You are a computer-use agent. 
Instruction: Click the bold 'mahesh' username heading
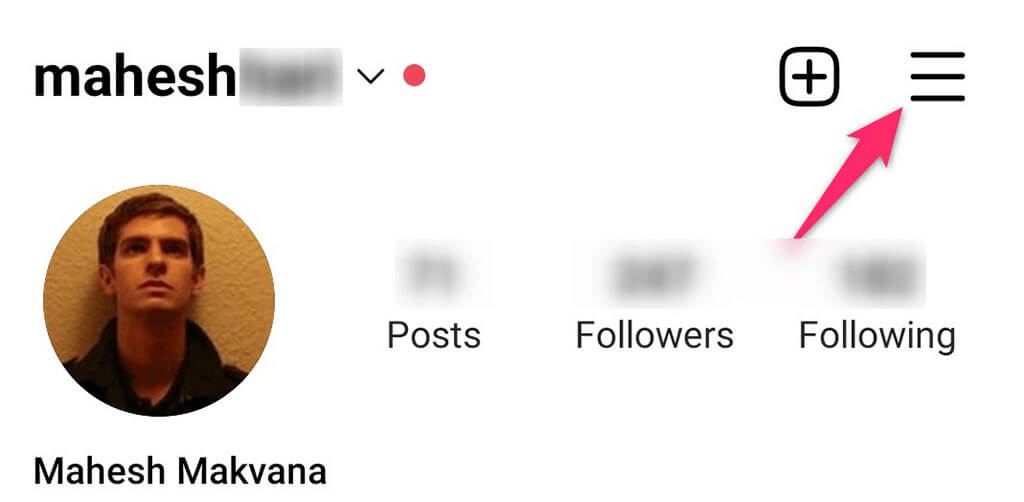(x=135, y=76)
